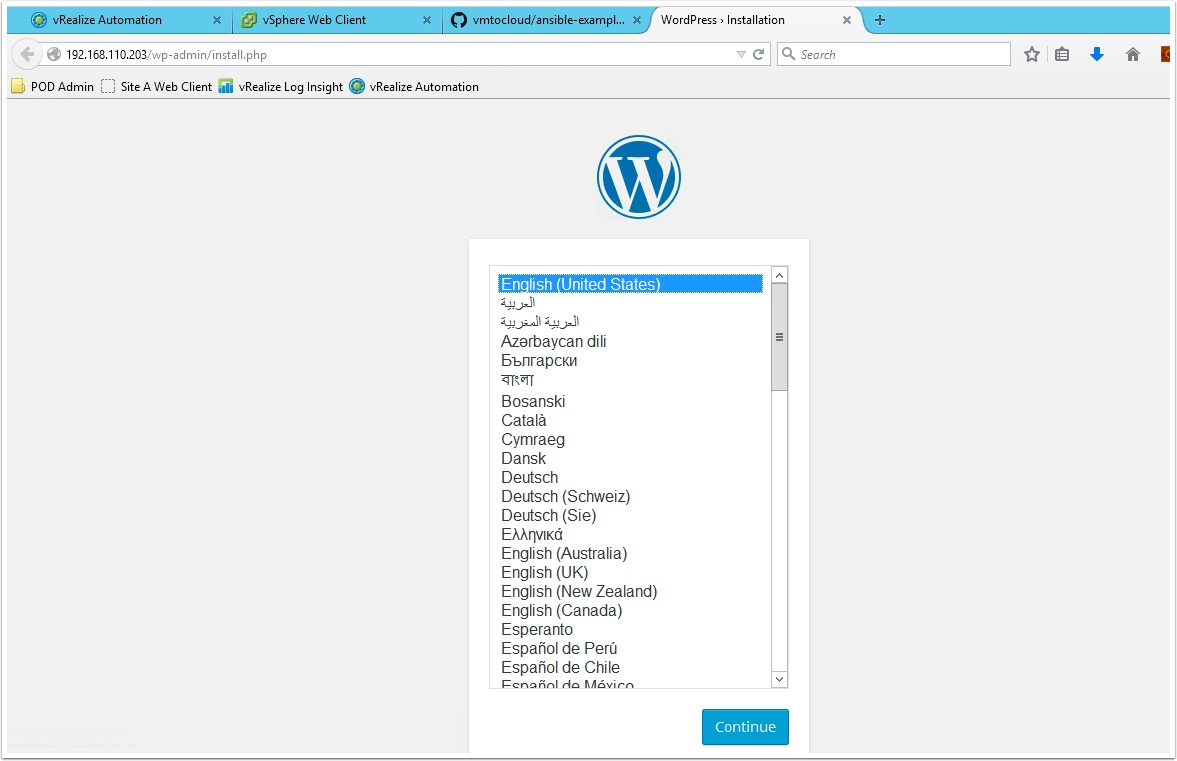Select the Moroccan Arabic language option
1177x761 pixels.
pyautogui.click(x=631, y=322)
